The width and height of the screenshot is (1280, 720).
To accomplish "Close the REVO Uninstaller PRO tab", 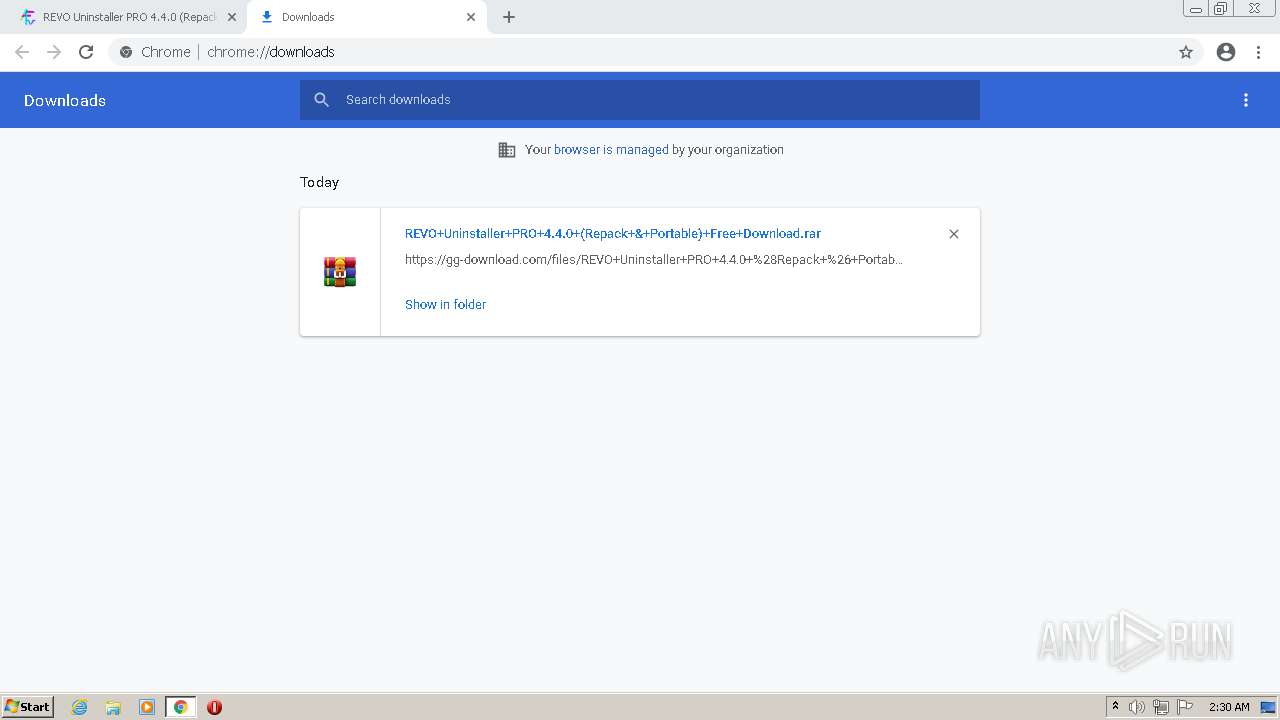I will [232, 17].
